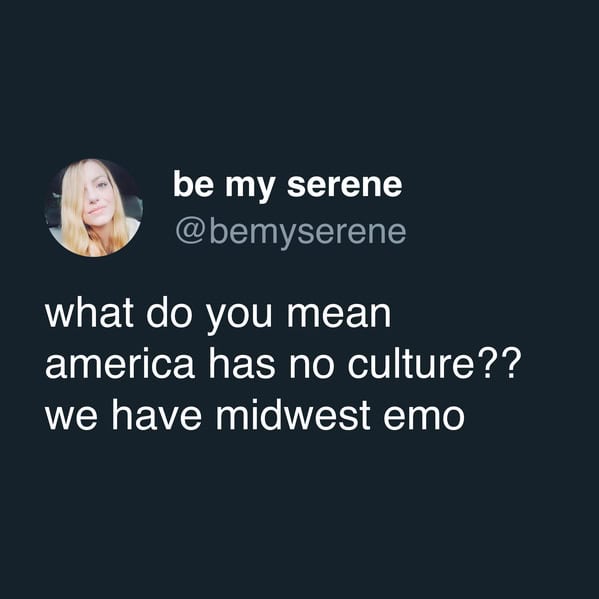Click the word 'culture??' in the tweet
This screenshot has height=599, width=599.
(434, 363)
